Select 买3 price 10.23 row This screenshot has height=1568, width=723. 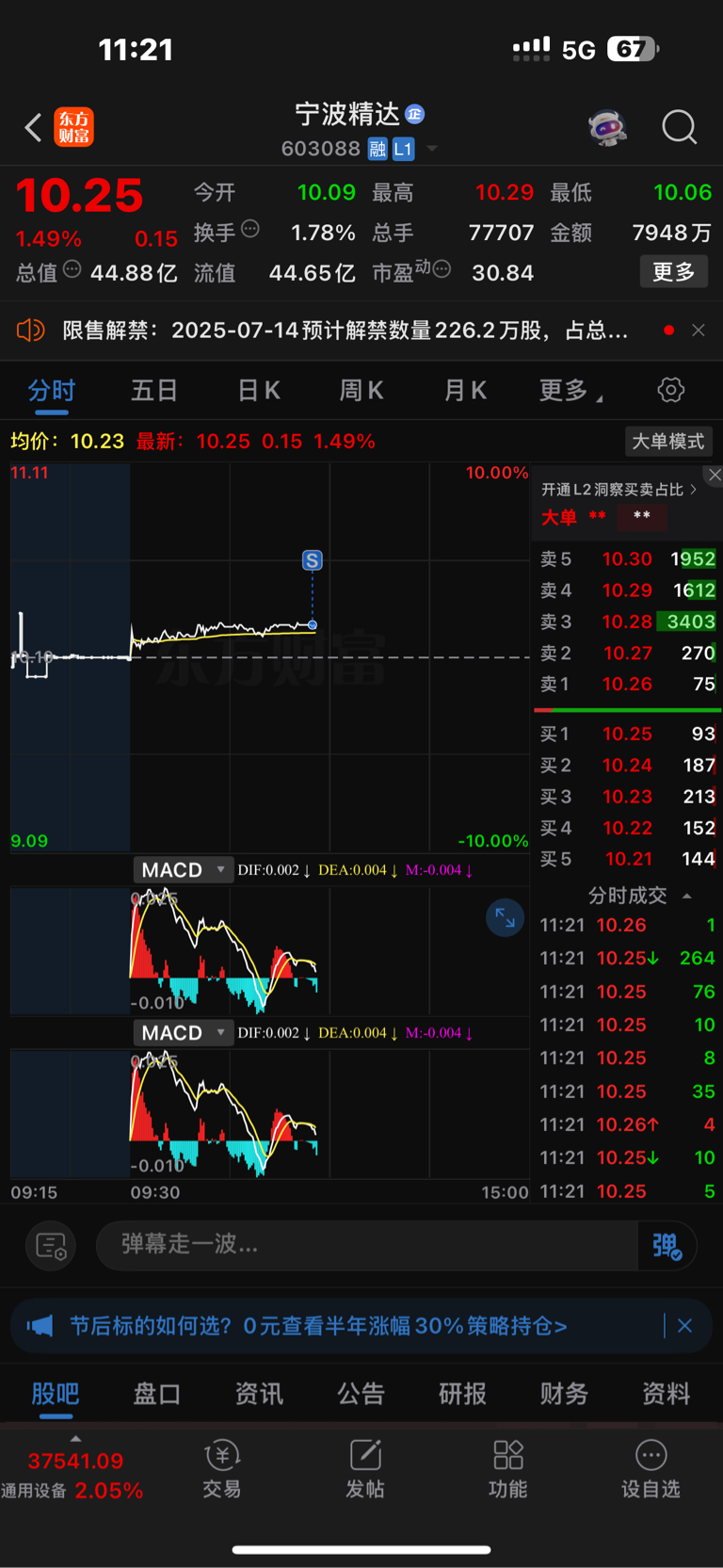pyautogui.click(x=627, y=797)
